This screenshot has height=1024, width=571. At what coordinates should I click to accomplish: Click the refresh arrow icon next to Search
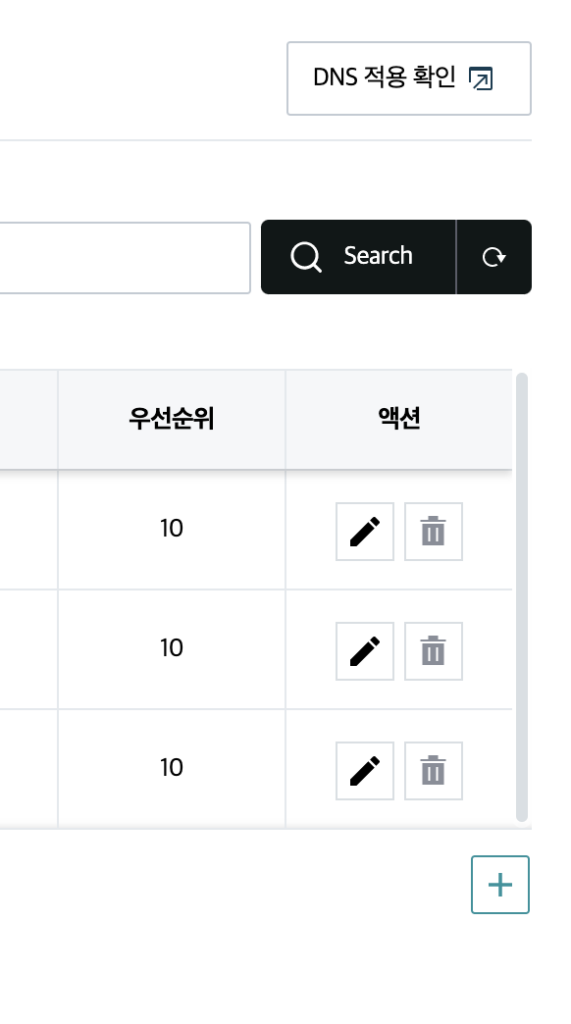pyautogui.click(x=494, y=257)
